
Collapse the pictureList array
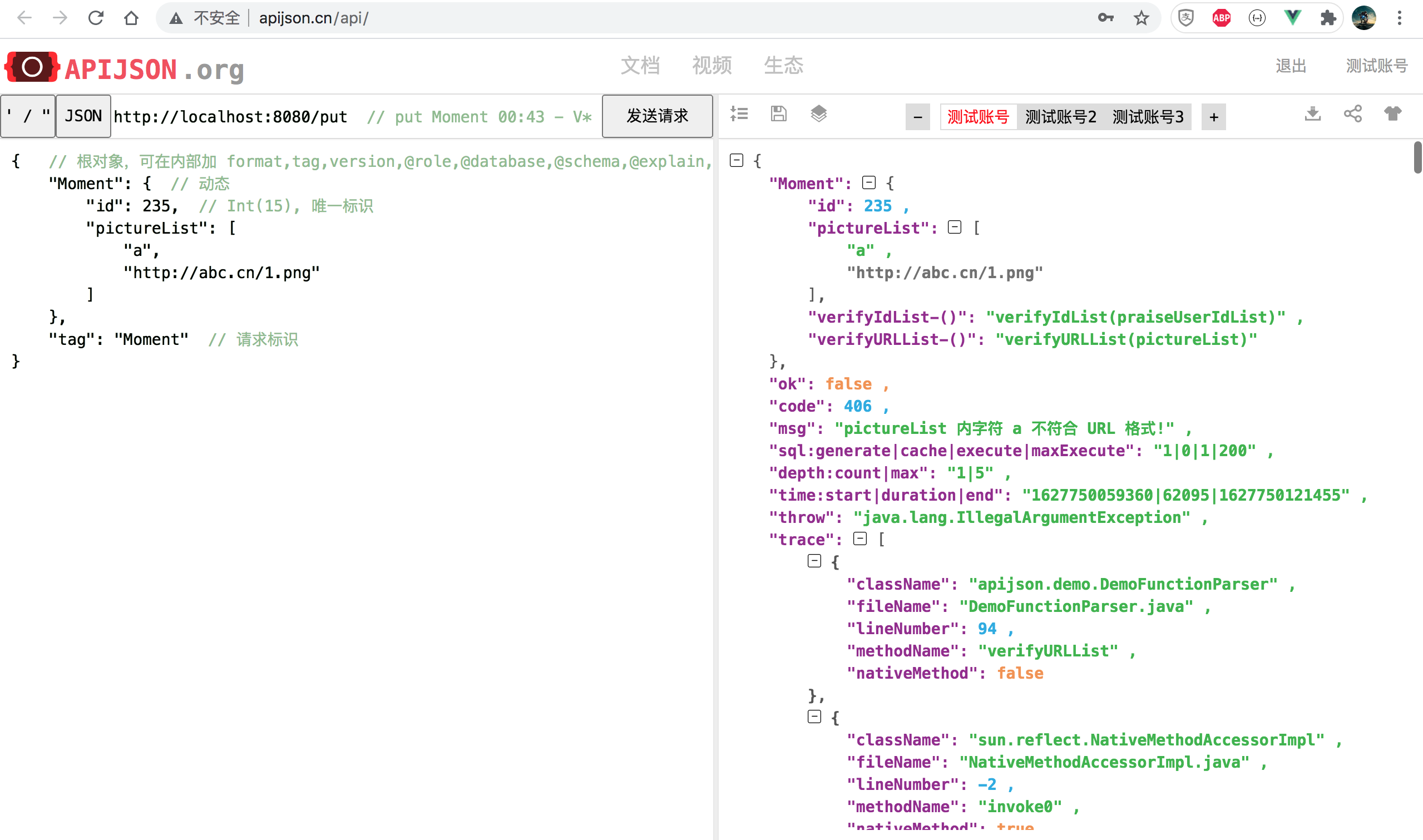pyautogui.click(x=955, y=227)
